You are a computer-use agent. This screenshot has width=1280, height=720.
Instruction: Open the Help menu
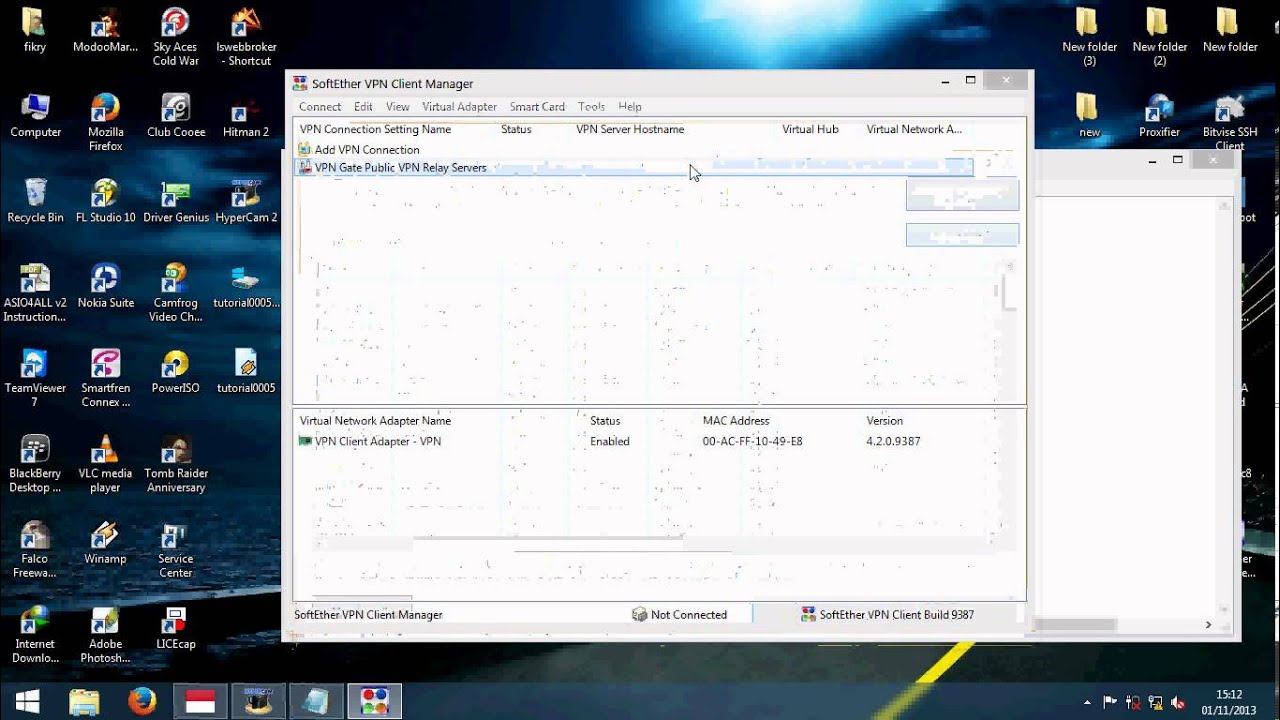click(x=630, y=107)
